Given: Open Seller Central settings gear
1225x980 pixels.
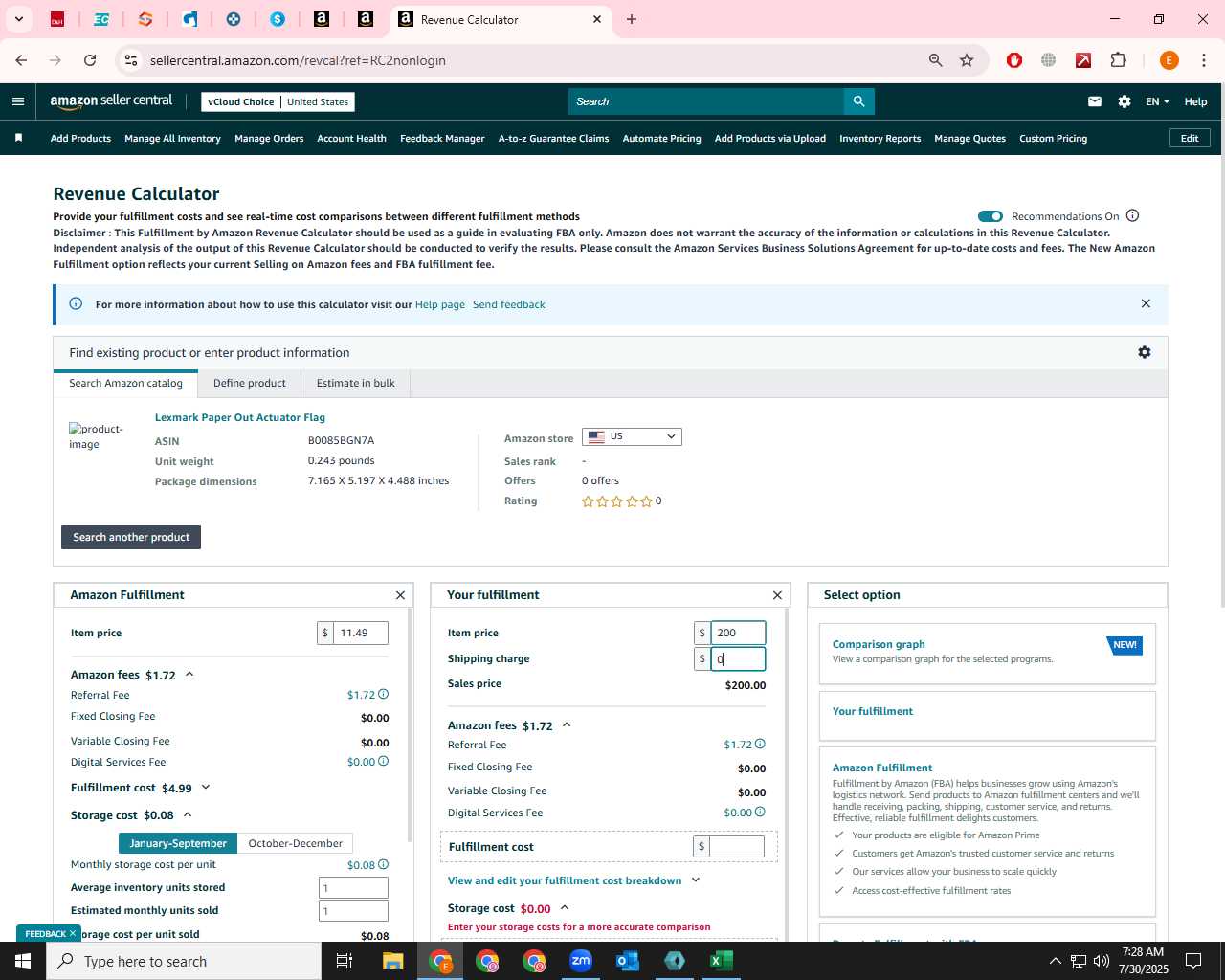Looking at the screenshot, I should pyautogui.click(x=1125, y=101).
